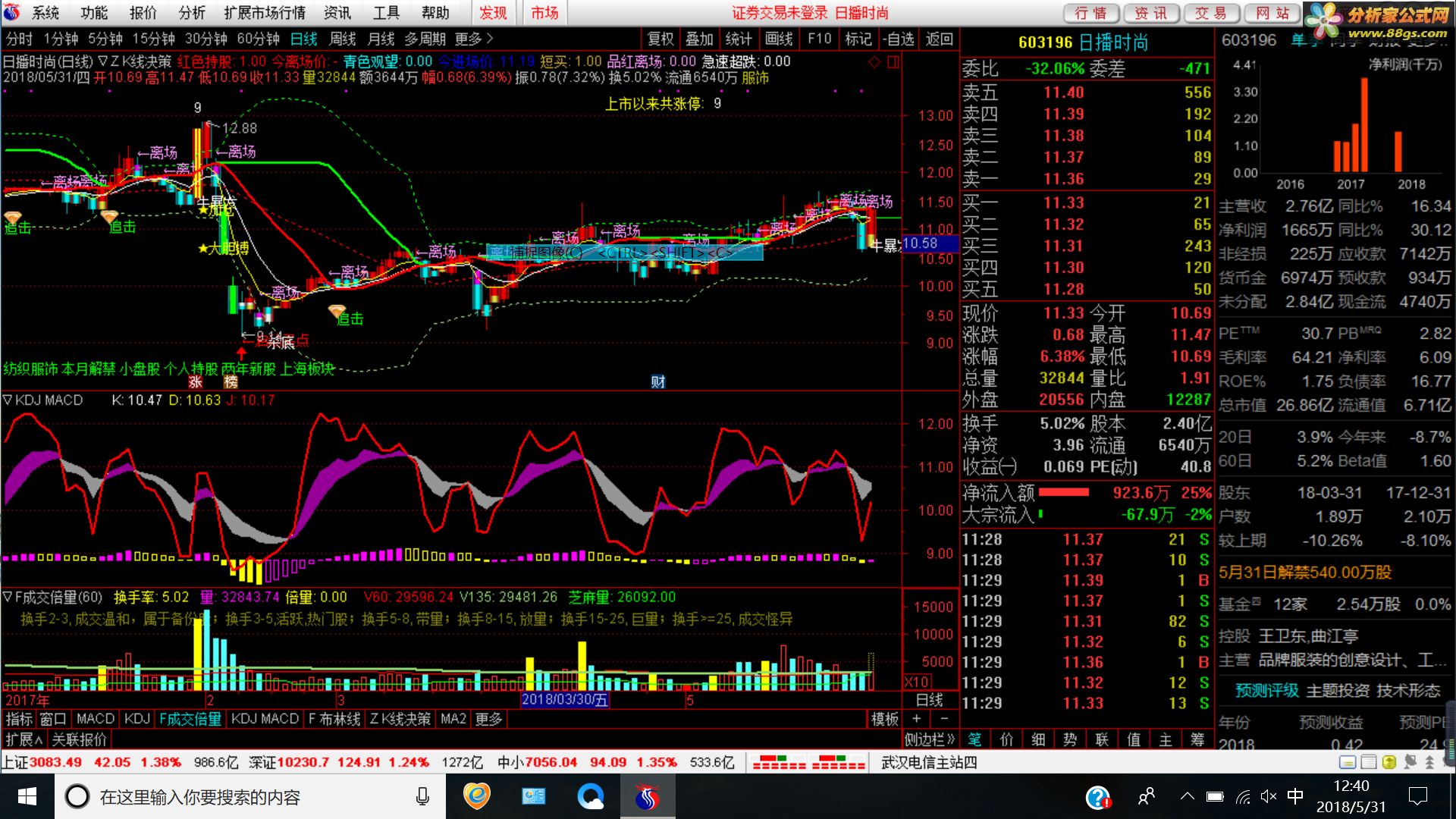Click the 叠加 toolbar button

click(x=699, y=39)
